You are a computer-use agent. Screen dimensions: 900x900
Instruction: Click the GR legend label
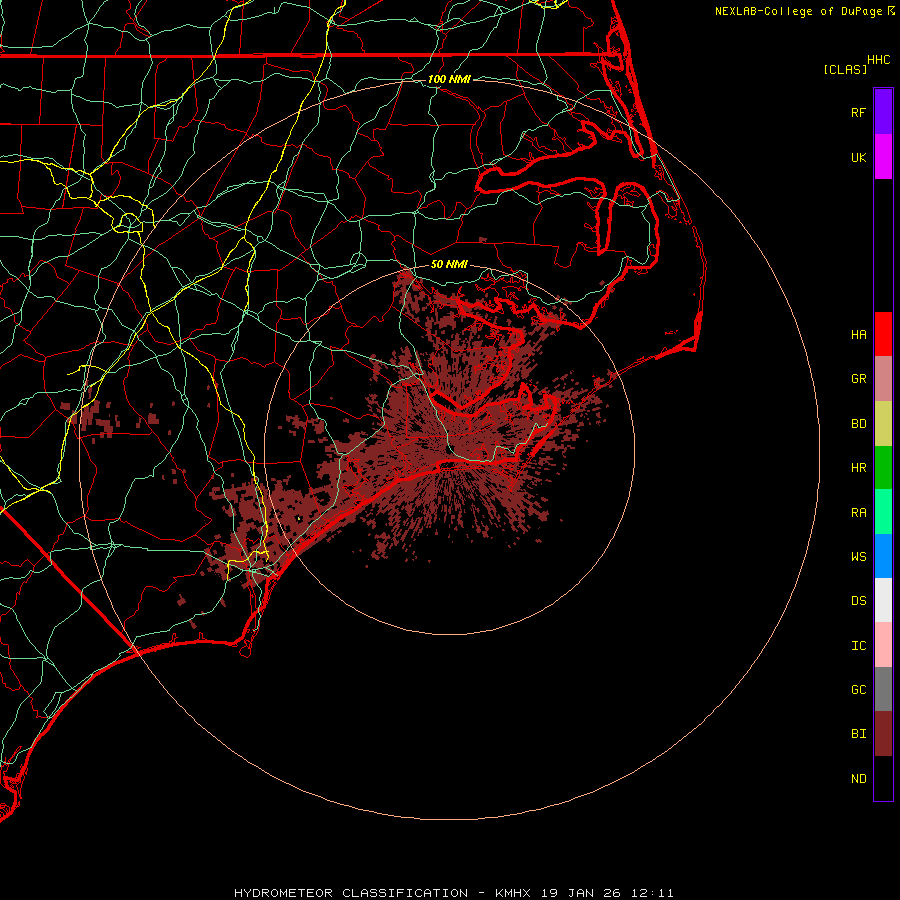(859, 379)
